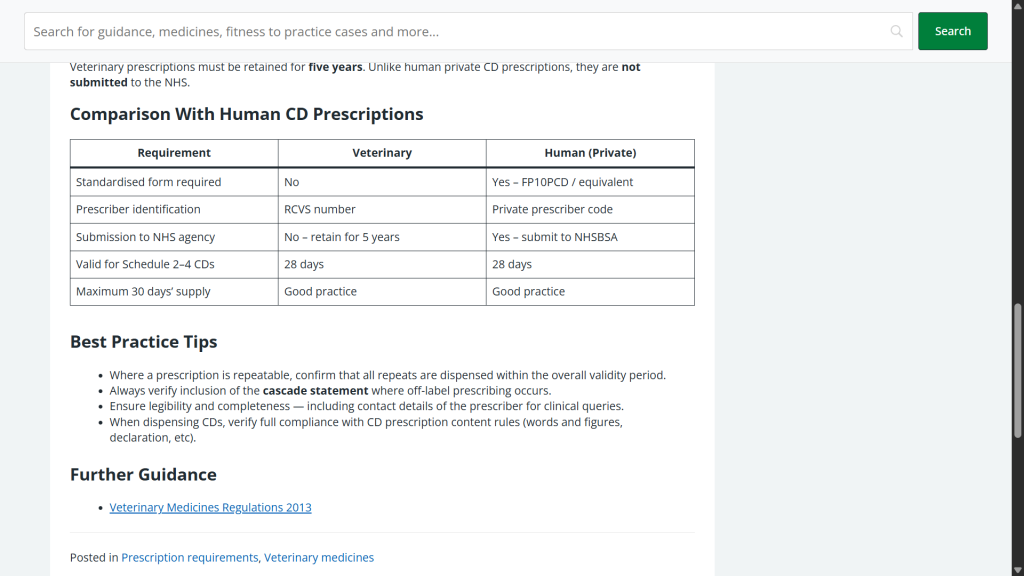Screen dimensions: 1024x576
Task: Click the scrollbar down arrow
Action: pyautogui.click(x=1017, y=569)
